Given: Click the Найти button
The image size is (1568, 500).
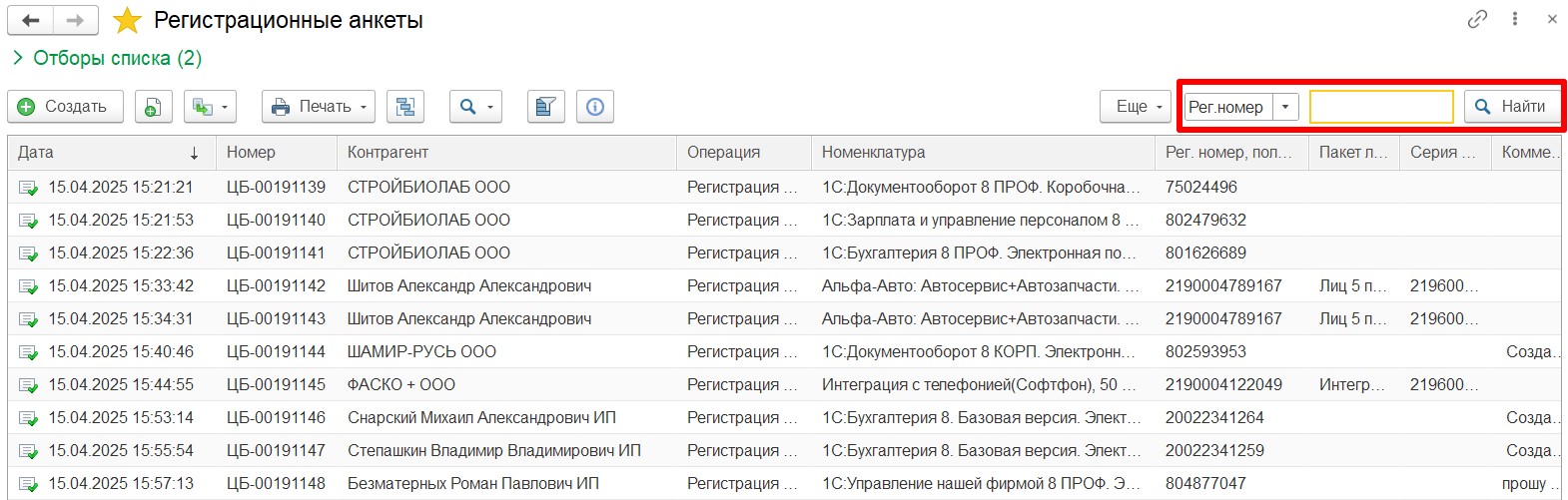Looking at the screenshot, I should 1512,107.
